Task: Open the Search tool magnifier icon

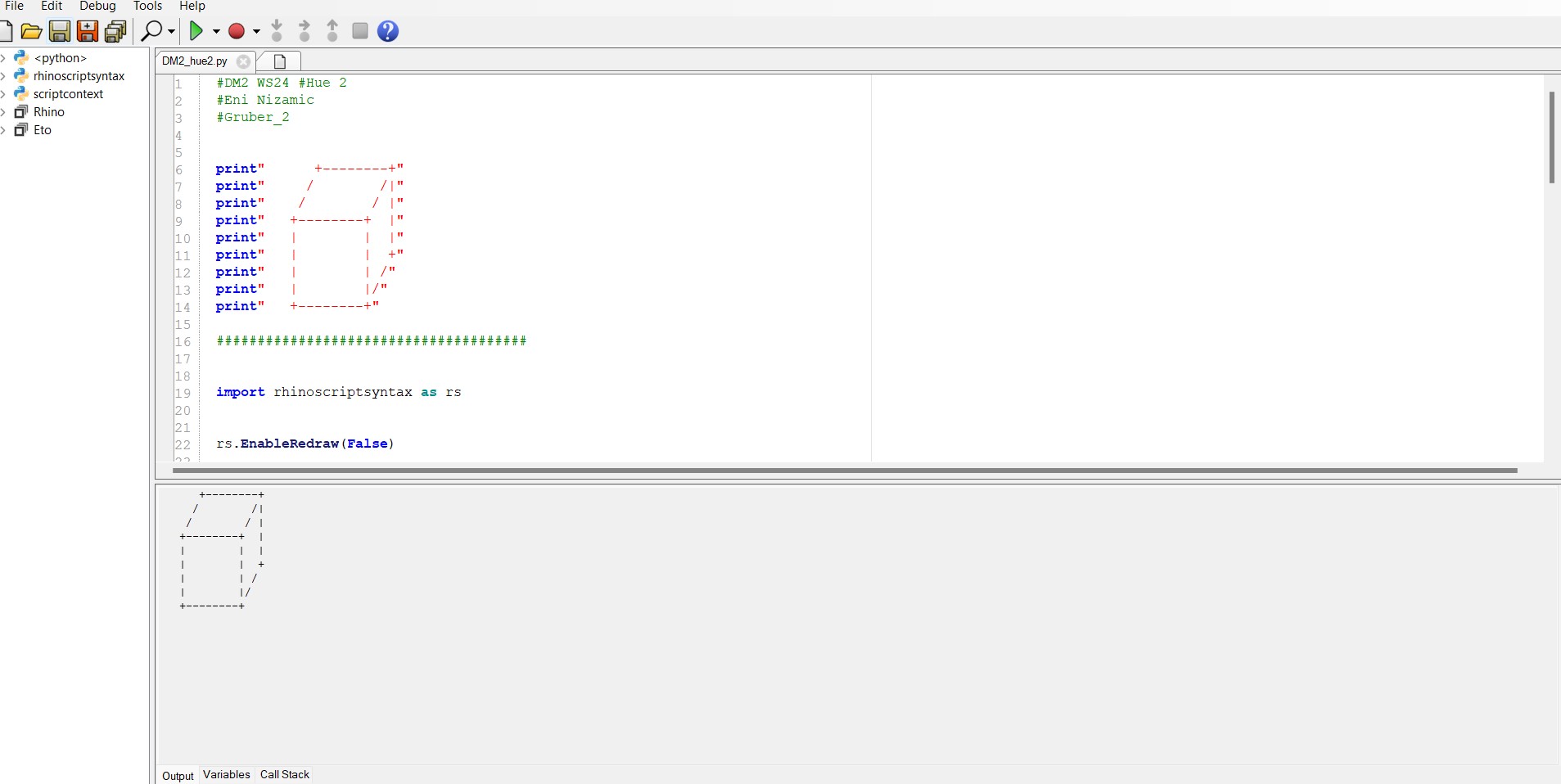Action: [152, 31]
